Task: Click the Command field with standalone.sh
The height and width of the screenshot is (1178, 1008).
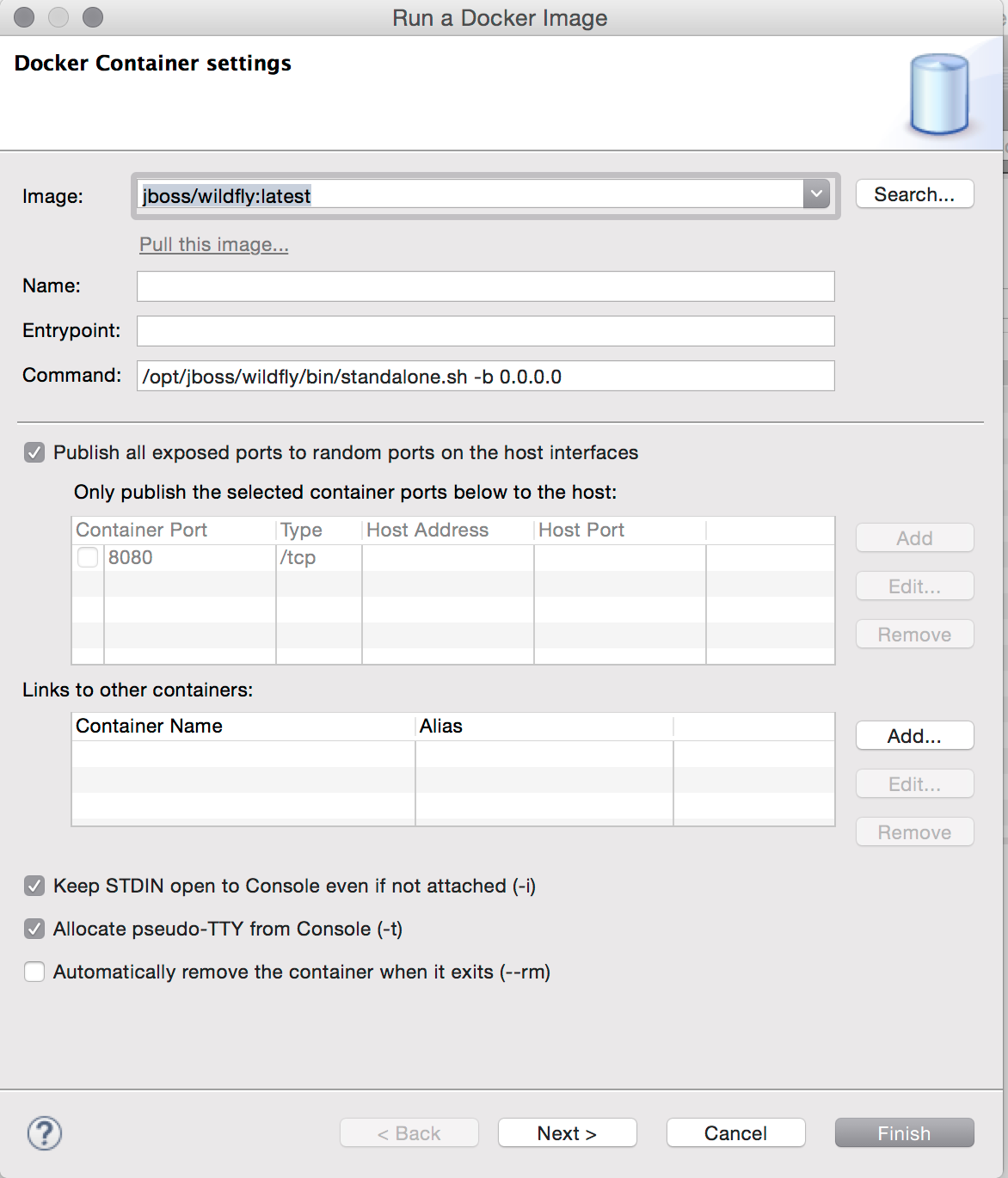Action: 485,377
